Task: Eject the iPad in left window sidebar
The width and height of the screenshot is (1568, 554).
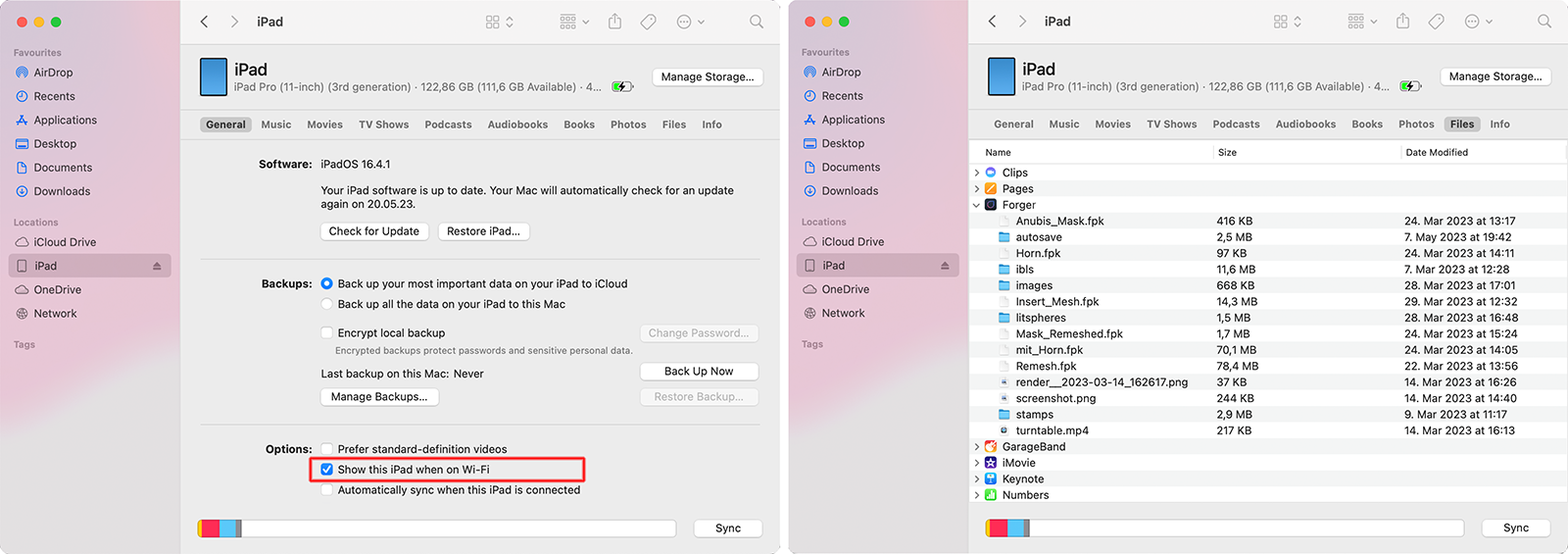Action: tap(157, 266)
